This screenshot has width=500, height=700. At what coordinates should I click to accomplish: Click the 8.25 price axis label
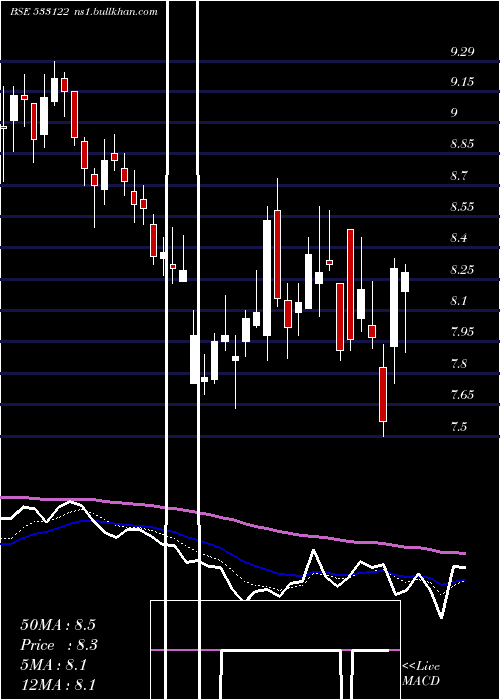(x=462, y=270)
